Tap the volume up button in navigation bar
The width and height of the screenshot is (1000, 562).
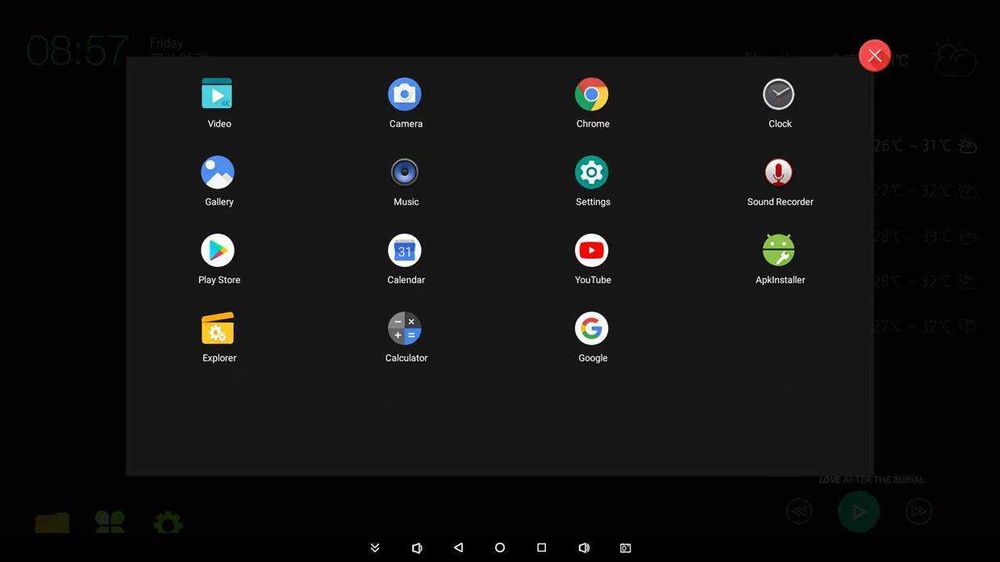(584, 548)
